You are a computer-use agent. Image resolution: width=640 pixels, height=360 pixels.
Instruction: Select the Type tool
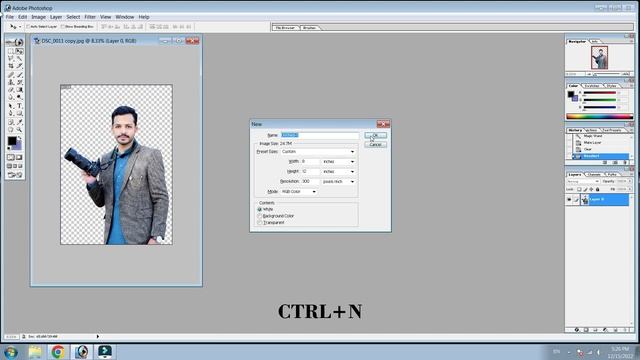point(19,106)
